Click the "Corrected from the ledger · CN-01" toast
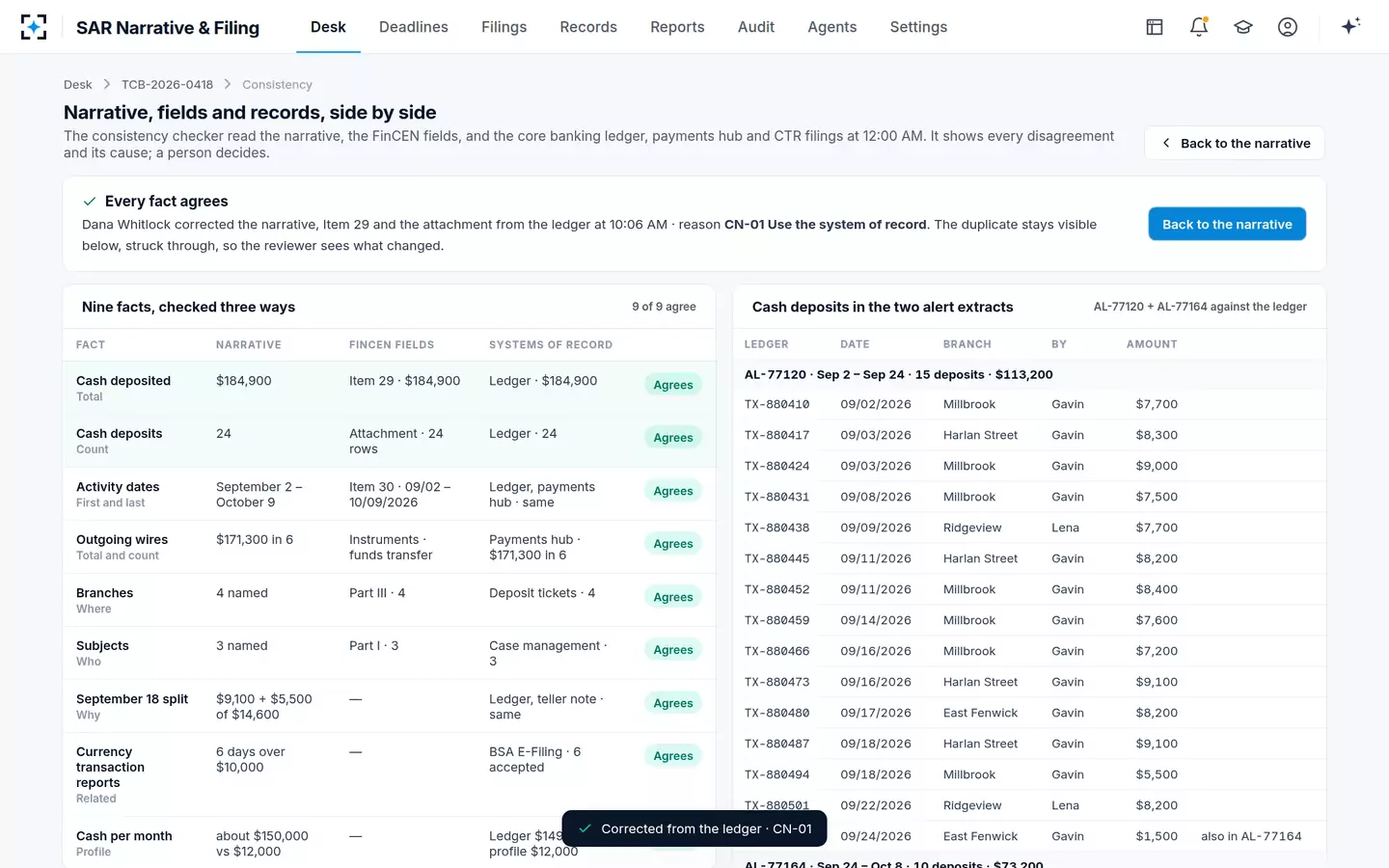Screen dimensions: 1389x868 tap(694, 828)
